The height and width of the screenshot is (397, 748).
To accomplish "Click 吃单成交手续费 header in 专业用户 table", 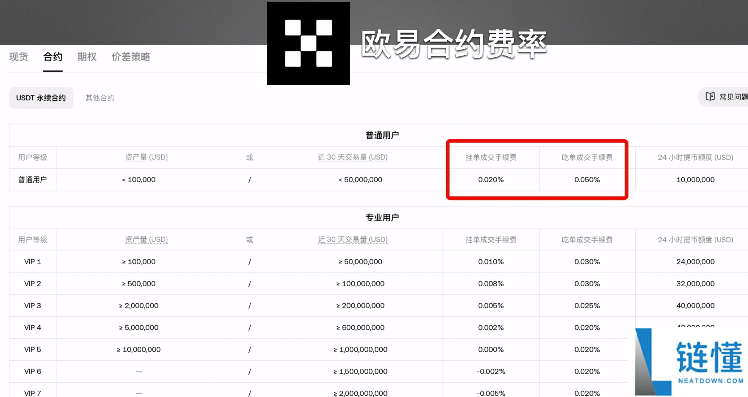I will [x=587, y=240].
